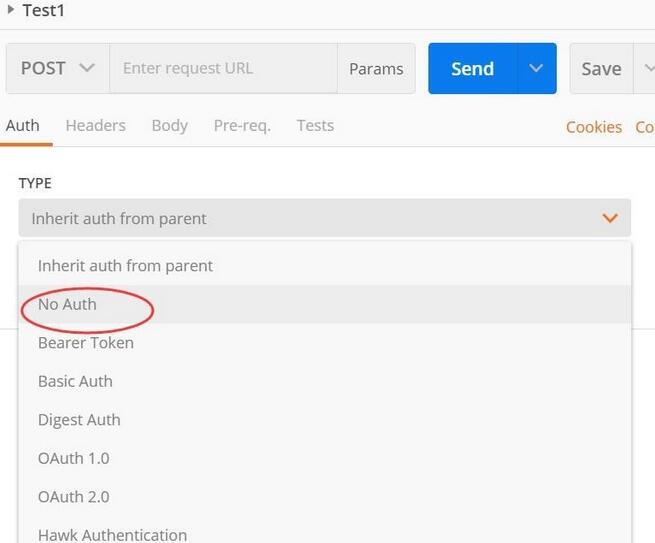655x543 pixels.
Task: Open the Body tab
Action: pos(169,126)
